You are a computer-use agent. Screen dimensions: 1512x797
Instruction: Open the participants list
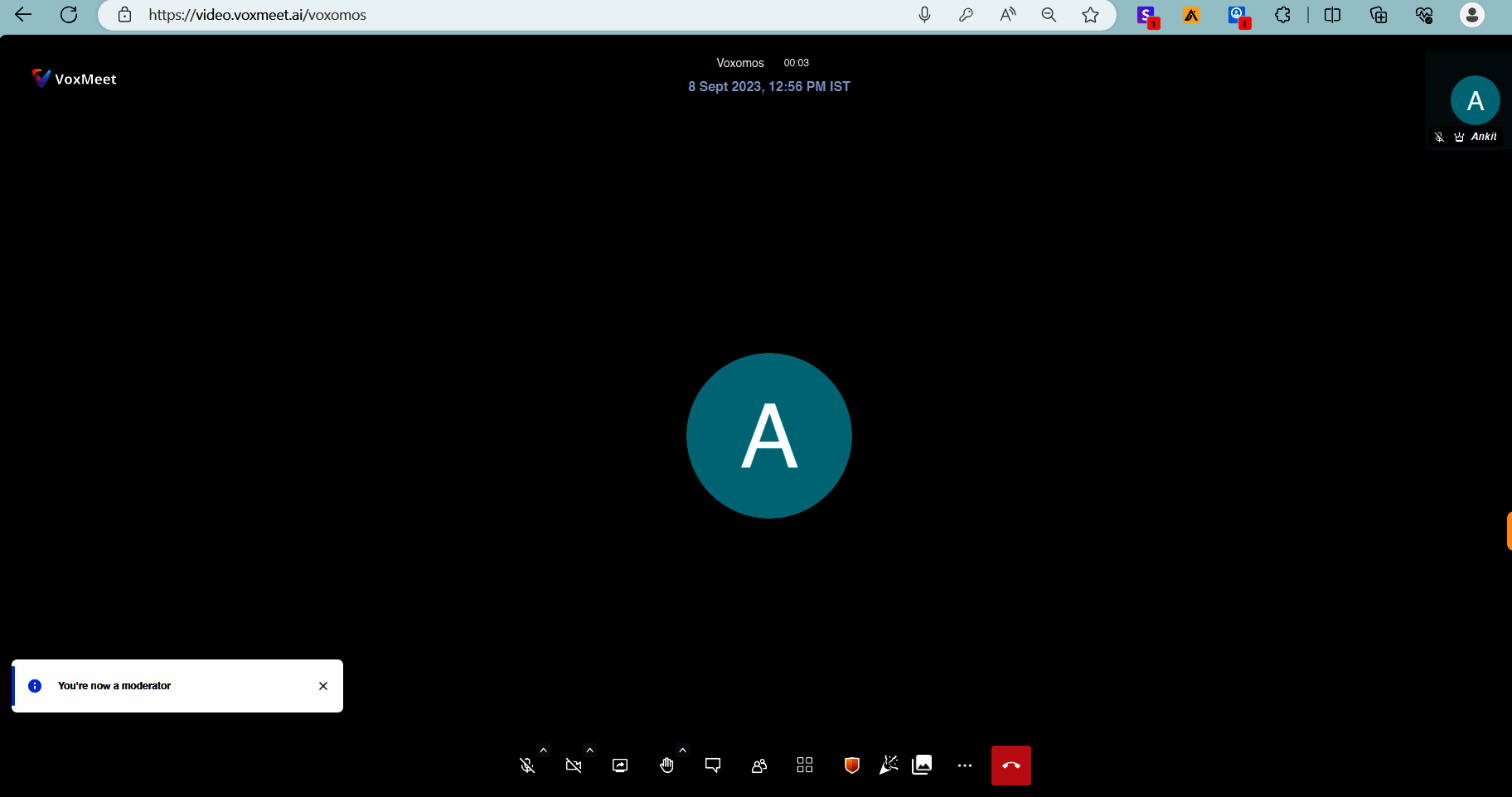(x=758, y=765)
